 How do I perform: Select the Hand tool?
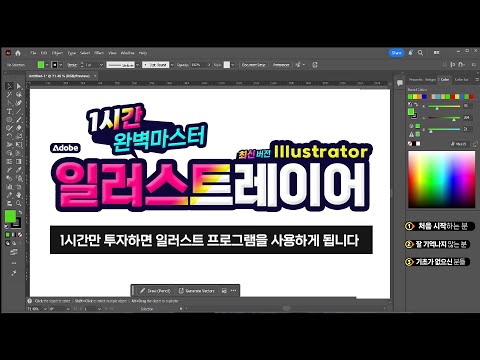click(19, 195)
